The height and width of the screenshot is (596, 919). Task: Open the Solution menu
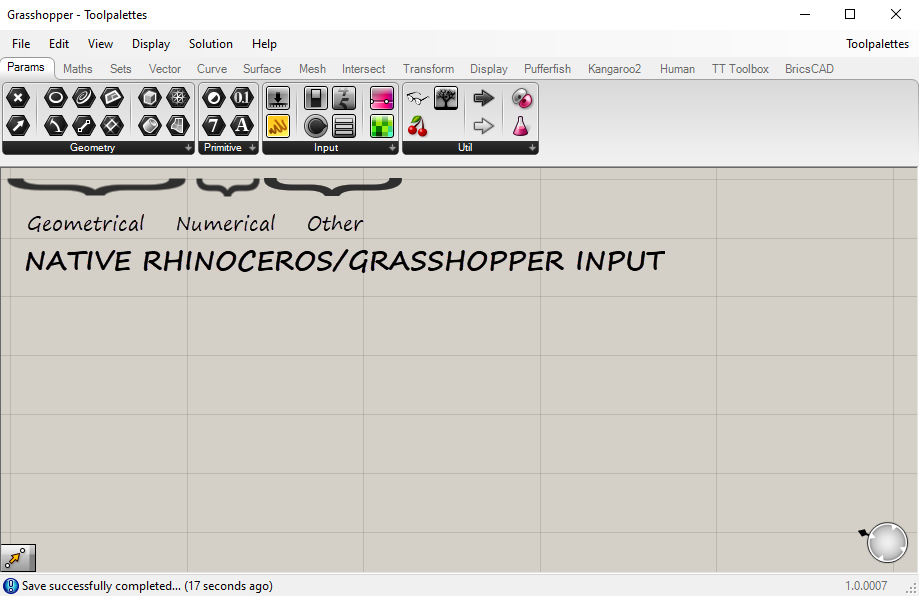[210, 44]
